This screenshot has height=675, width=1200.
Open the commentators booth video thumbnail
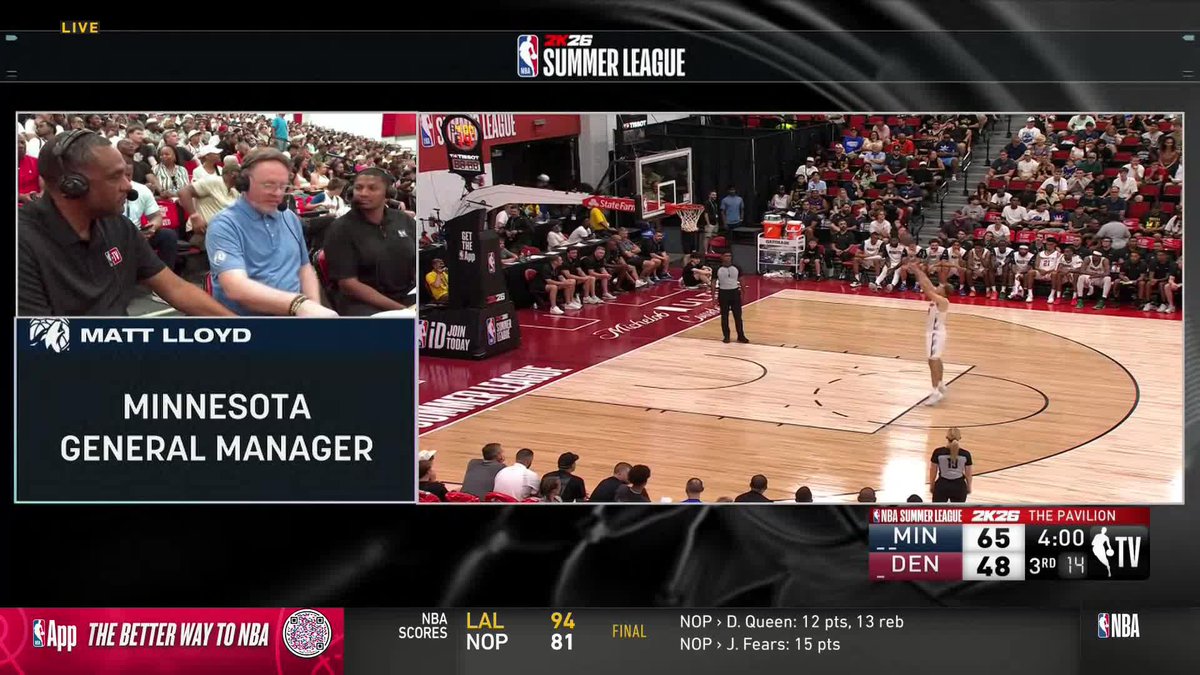pyautogui.click(x=216, y=214)
